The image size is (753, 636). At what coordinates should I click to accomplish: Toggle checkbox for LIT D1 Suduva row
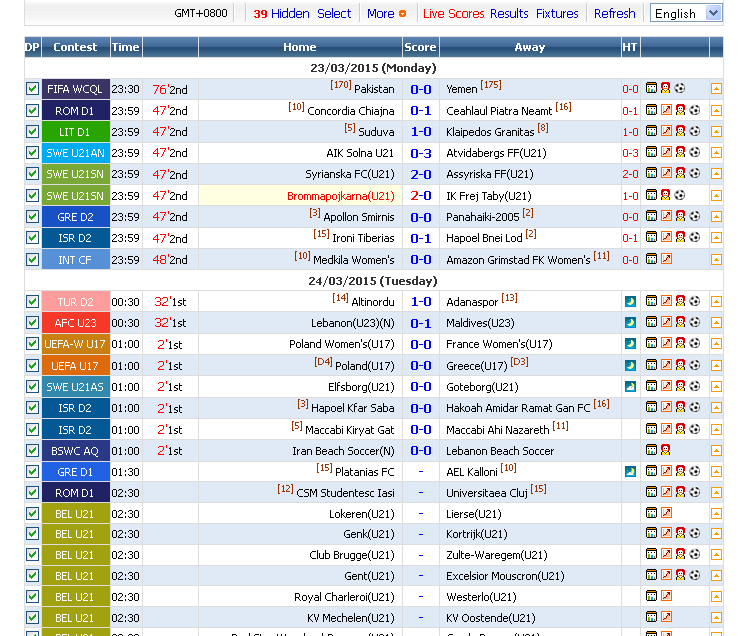pos(32,132)
